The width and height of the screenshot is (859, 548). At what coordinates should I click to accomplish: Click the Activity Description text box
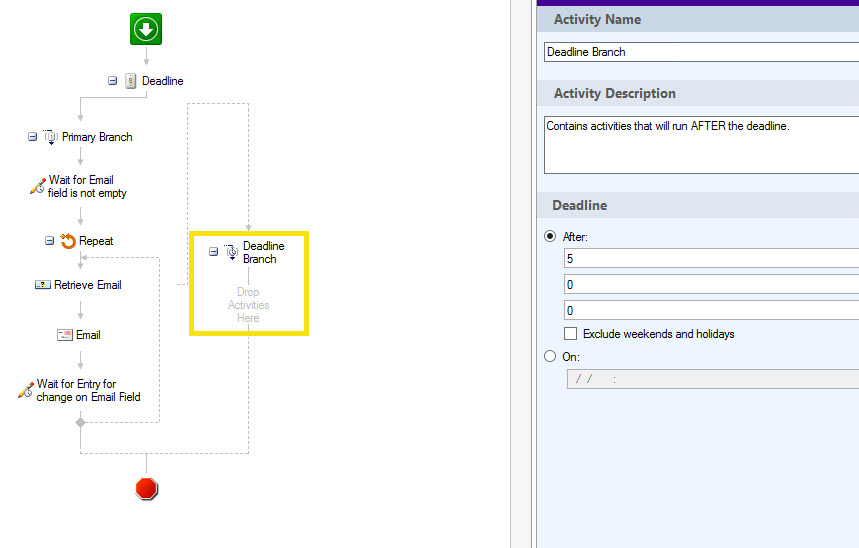click(701, 145)
